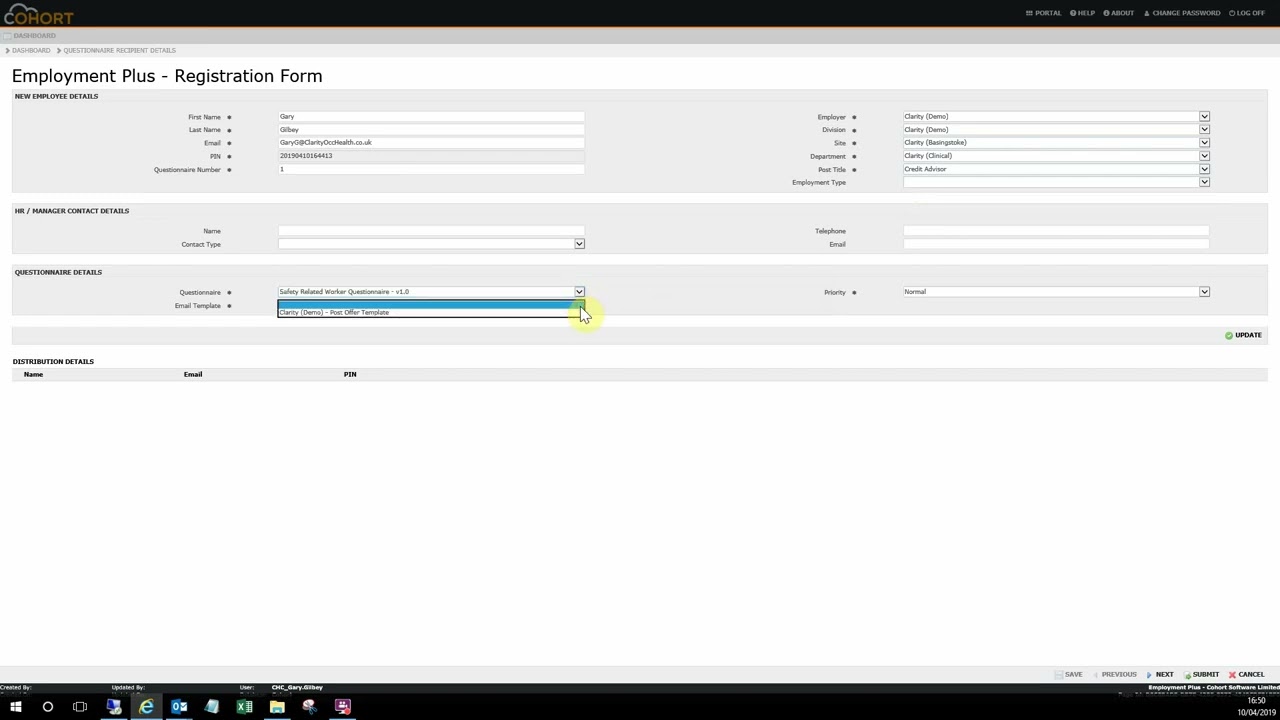This screenshot has width=1280, height=720.
Task: Open the Help link in header
Action: click(1082, 13)
